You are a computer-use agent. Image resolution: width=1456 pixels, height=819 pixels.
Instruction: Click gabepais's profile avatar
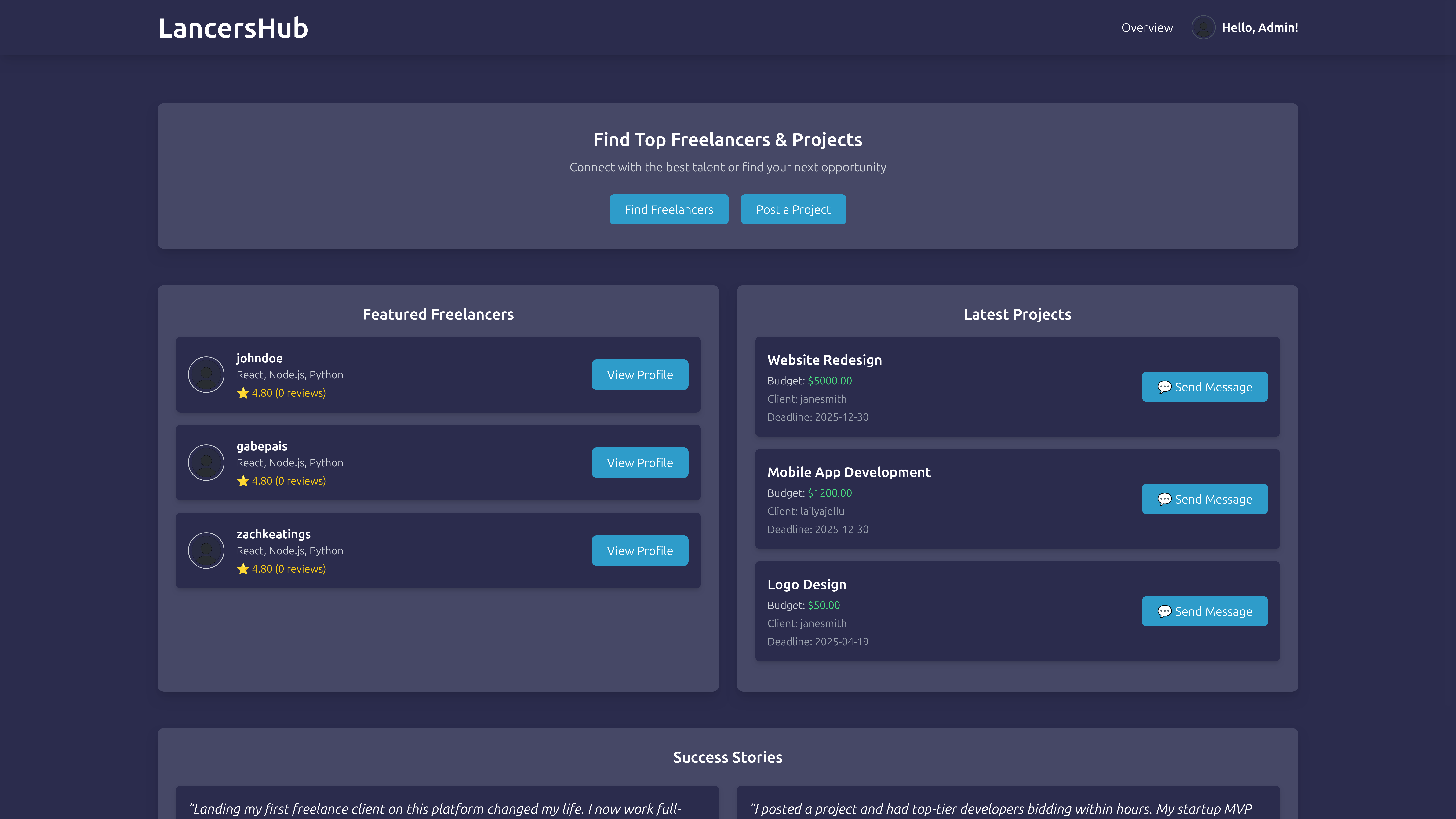[x=206, y=462]
